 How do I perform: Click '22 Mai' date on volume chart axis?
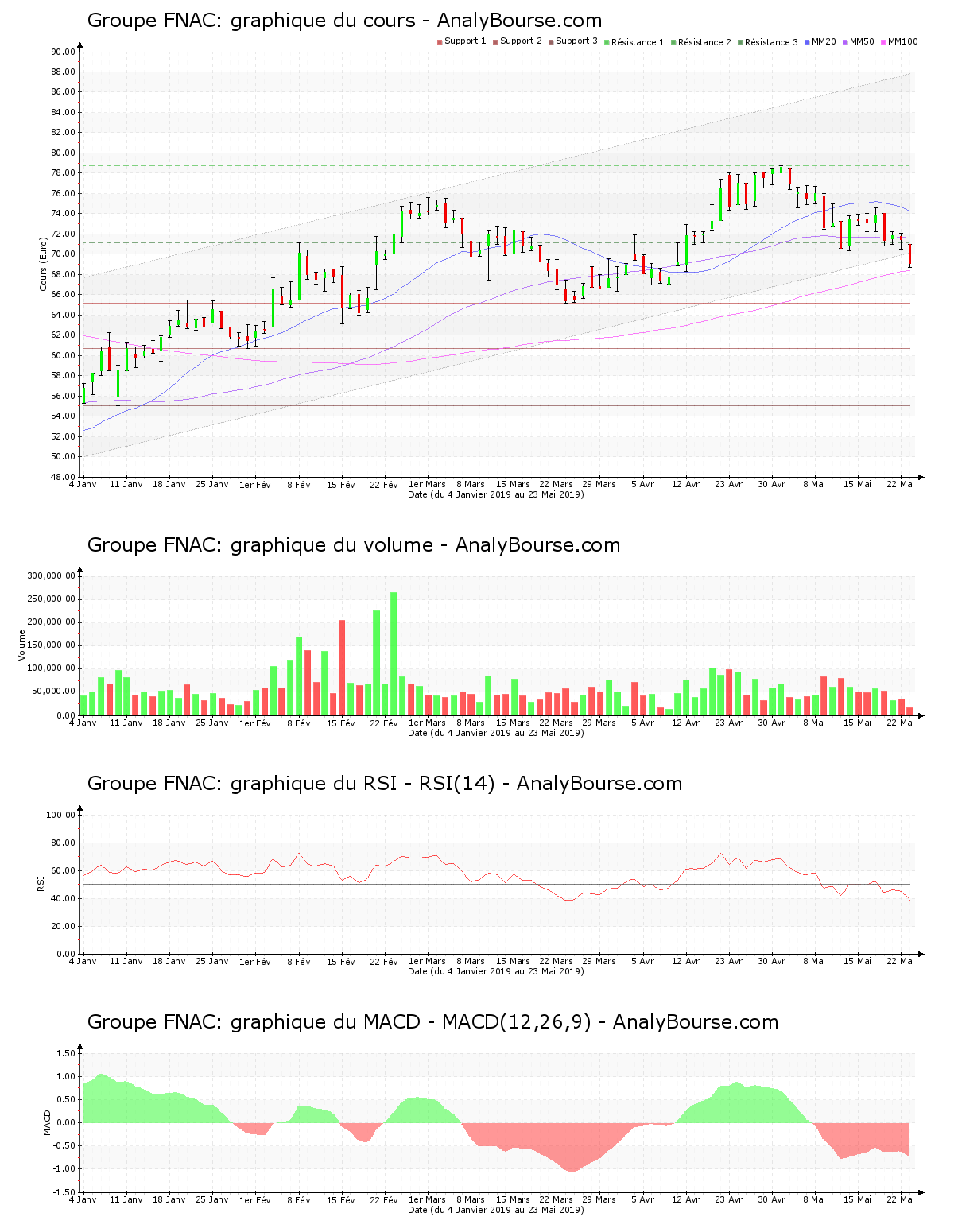click(x=901, y=723)
